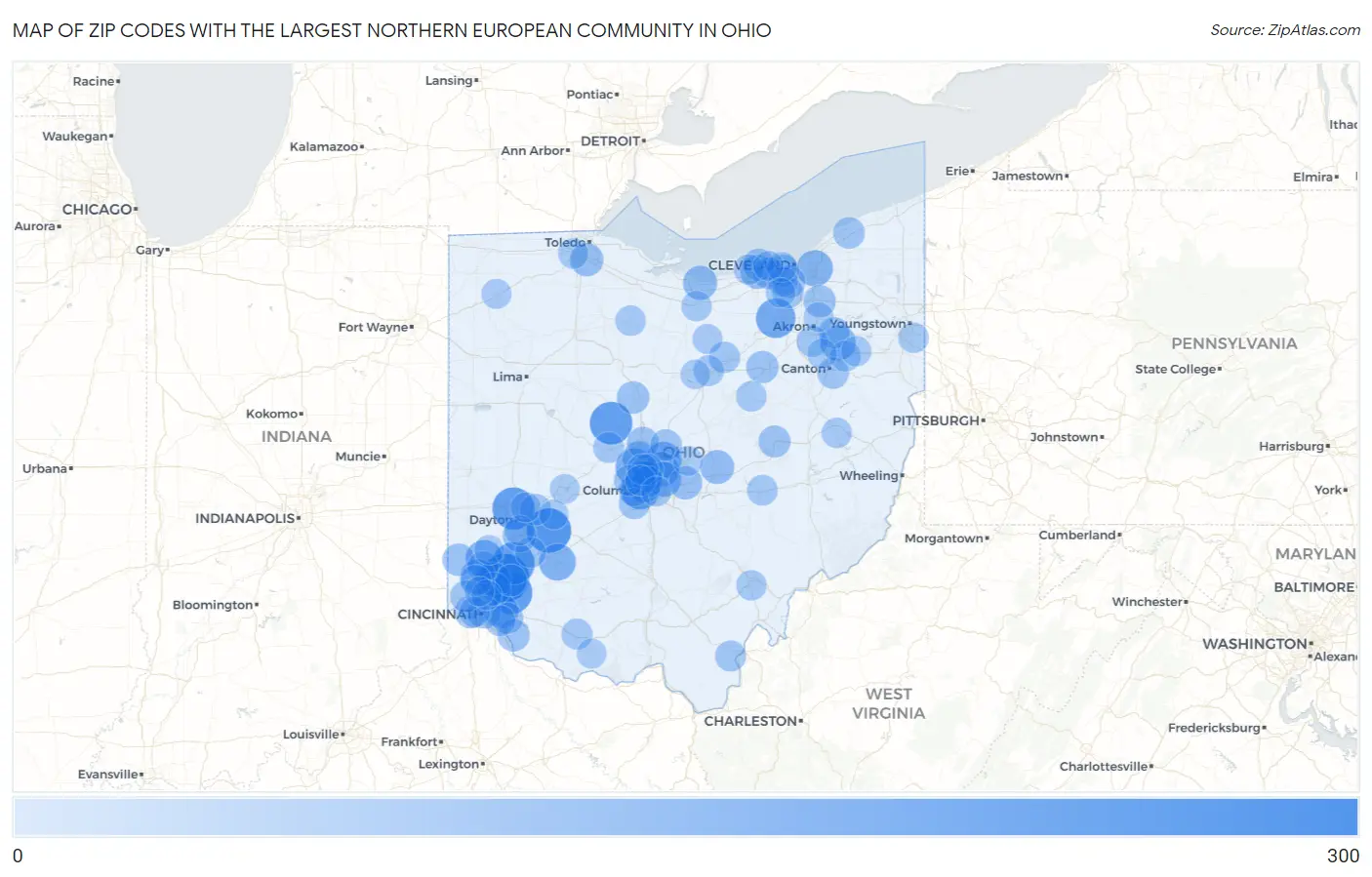Viewport: 1372px width, 877px height.
Task: Click the Kalamazoo city label
Action: point(324,147)
